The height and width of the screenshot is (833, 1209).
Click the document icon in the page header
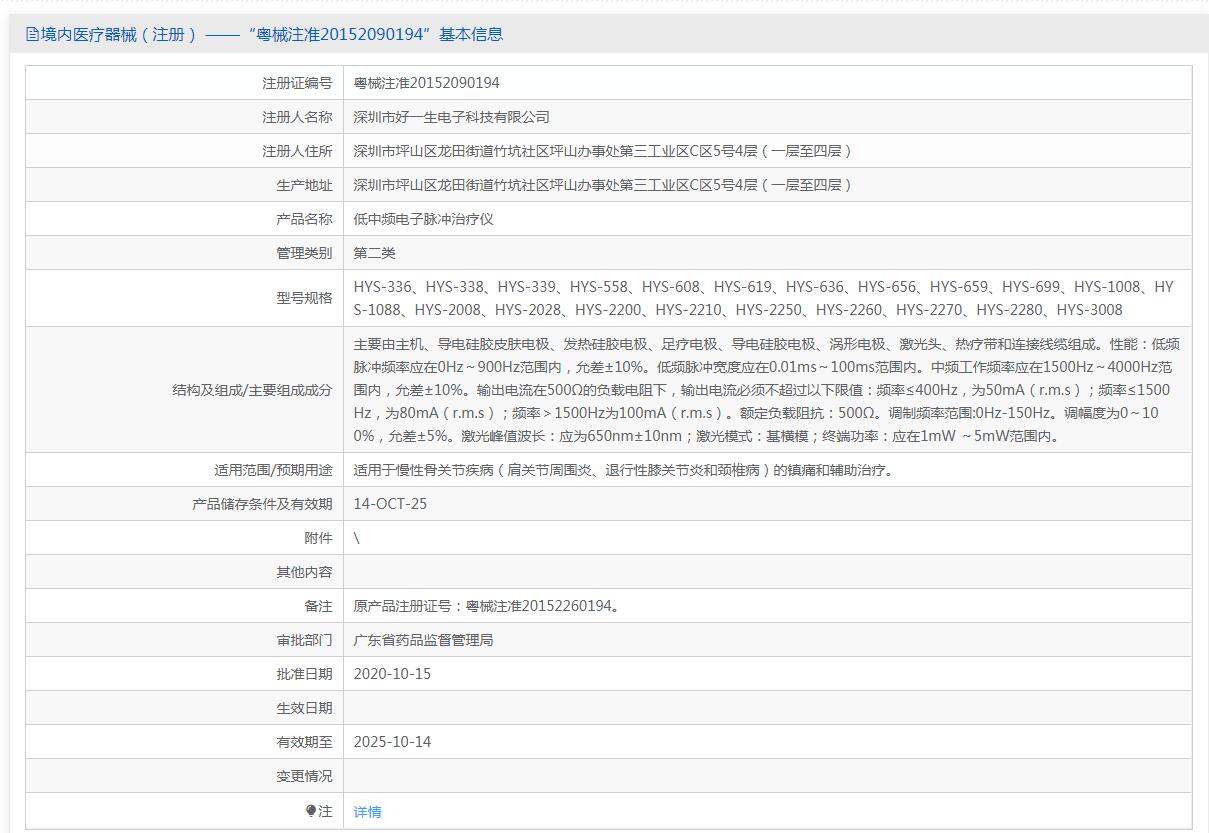[33, 35]
